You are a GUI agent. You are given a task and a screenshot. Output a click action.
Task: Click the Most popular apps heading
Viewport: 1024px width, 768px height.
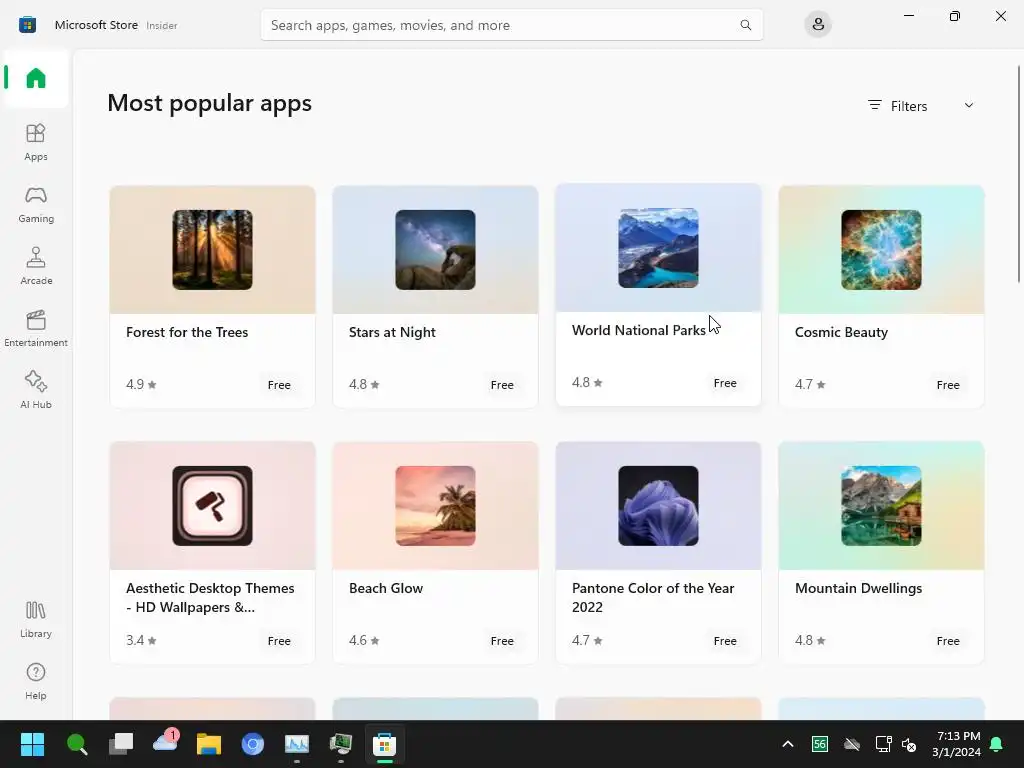(x=210, y=103)
